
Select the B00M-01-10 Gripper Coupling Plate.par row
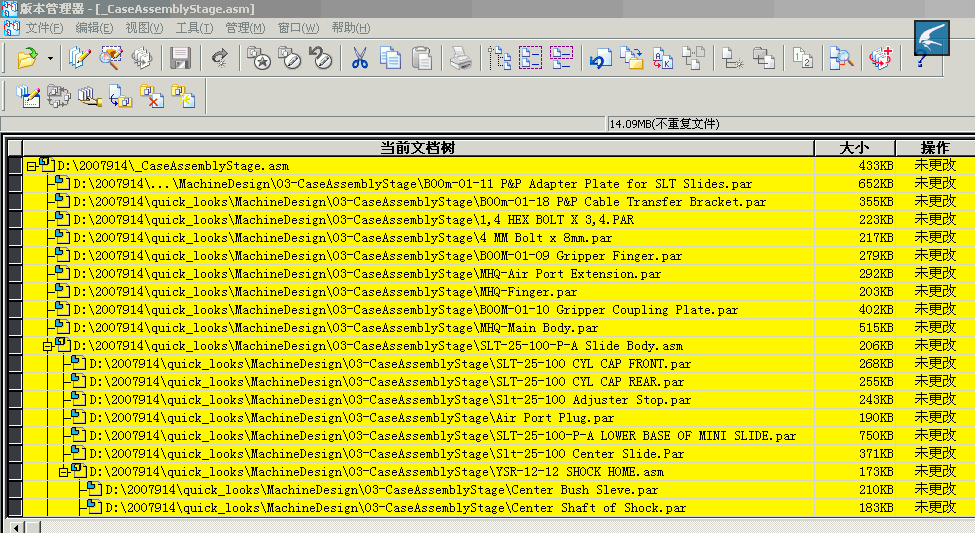tap(418, 310)
